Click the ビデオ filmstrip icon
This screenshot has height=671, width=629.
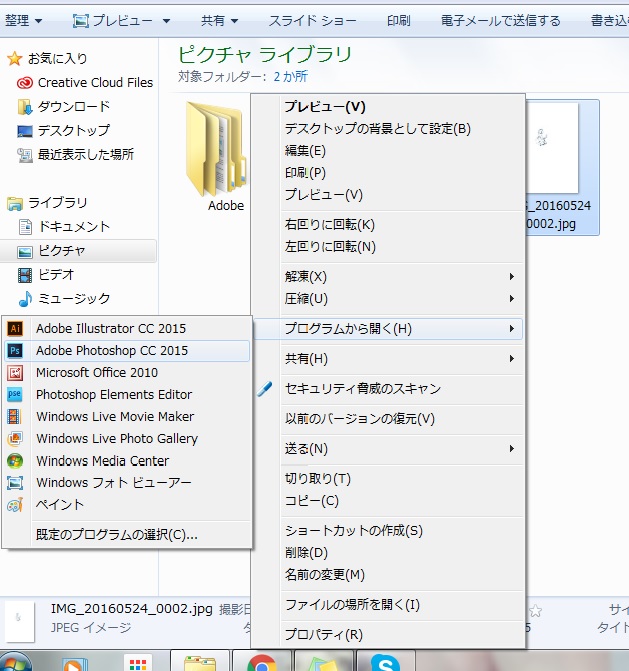(x=25, y=275)
